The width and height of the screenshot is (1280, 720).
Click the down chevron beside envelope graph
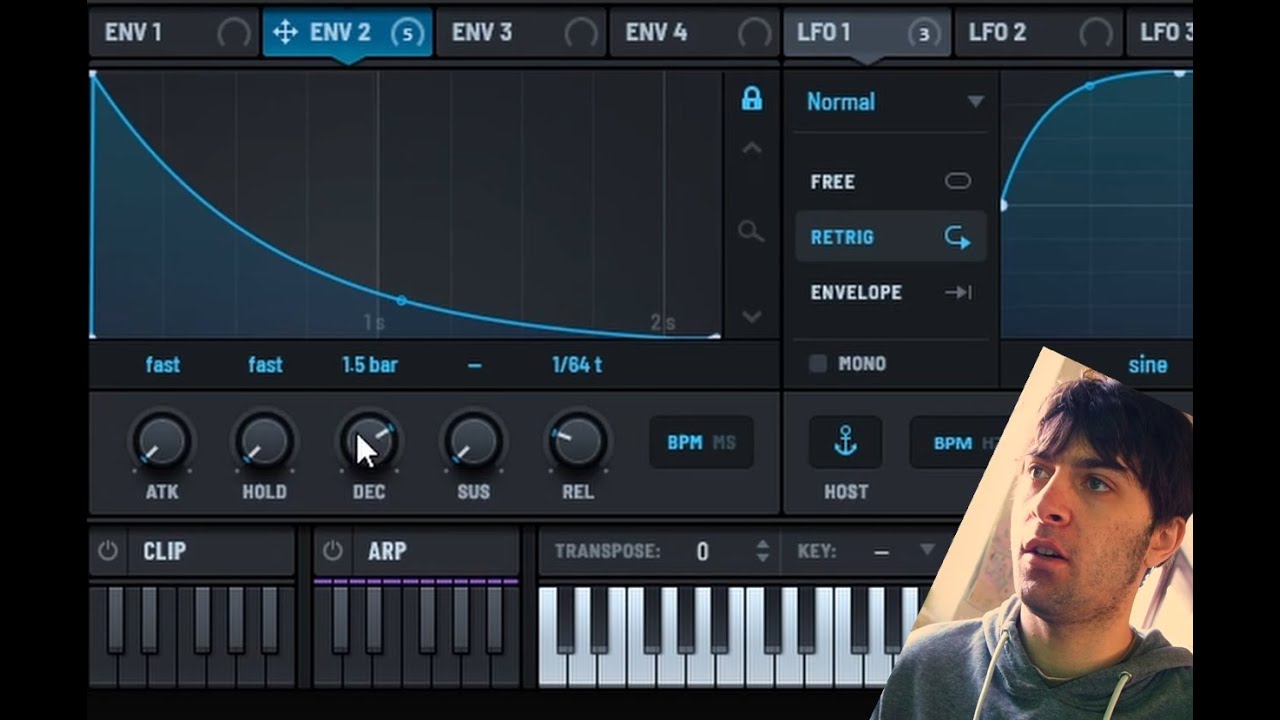tap(751, 317)
